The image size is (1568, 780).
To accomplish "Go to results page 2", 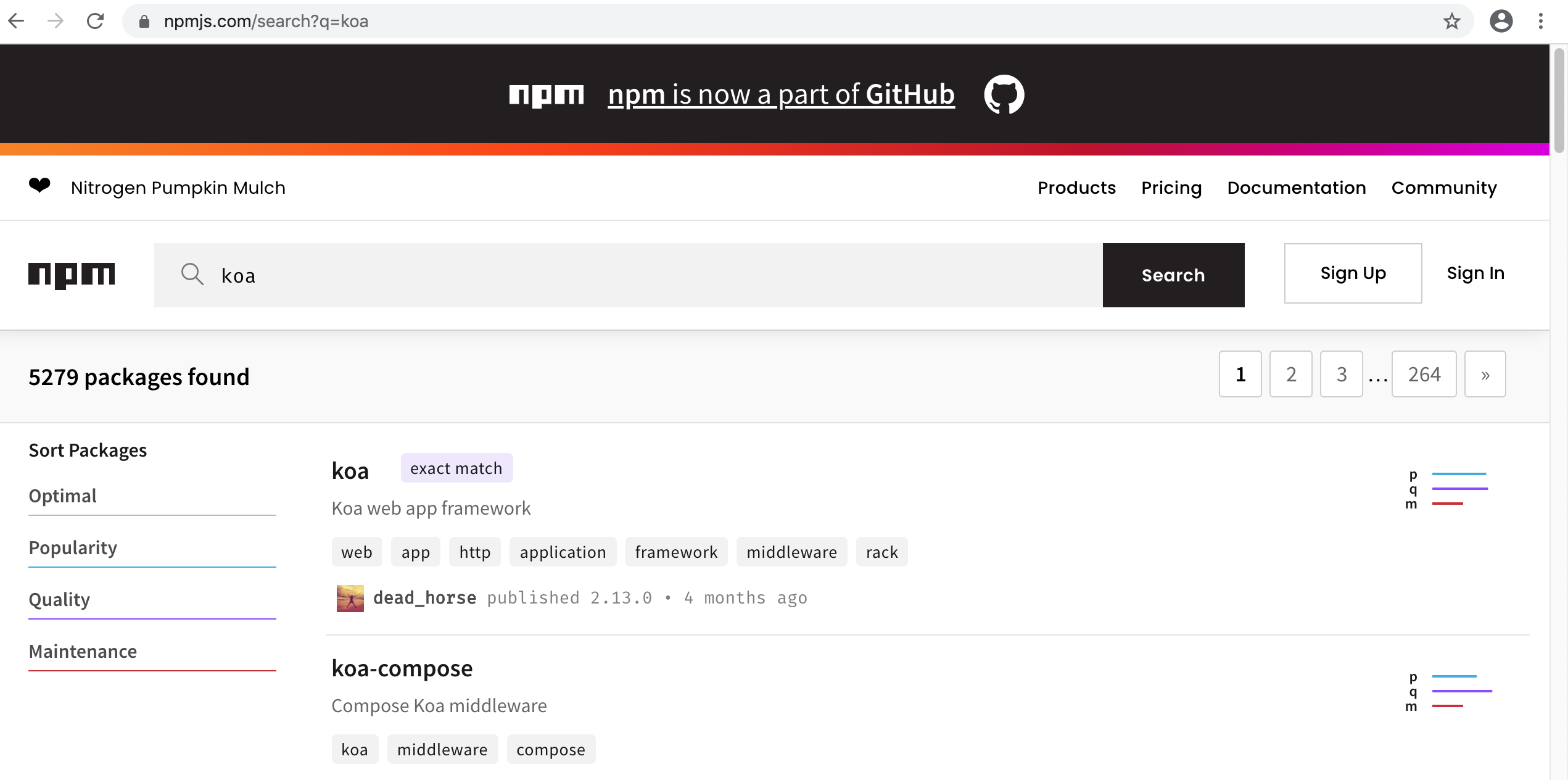I will pyautogui.click(x=1290, y=374).
